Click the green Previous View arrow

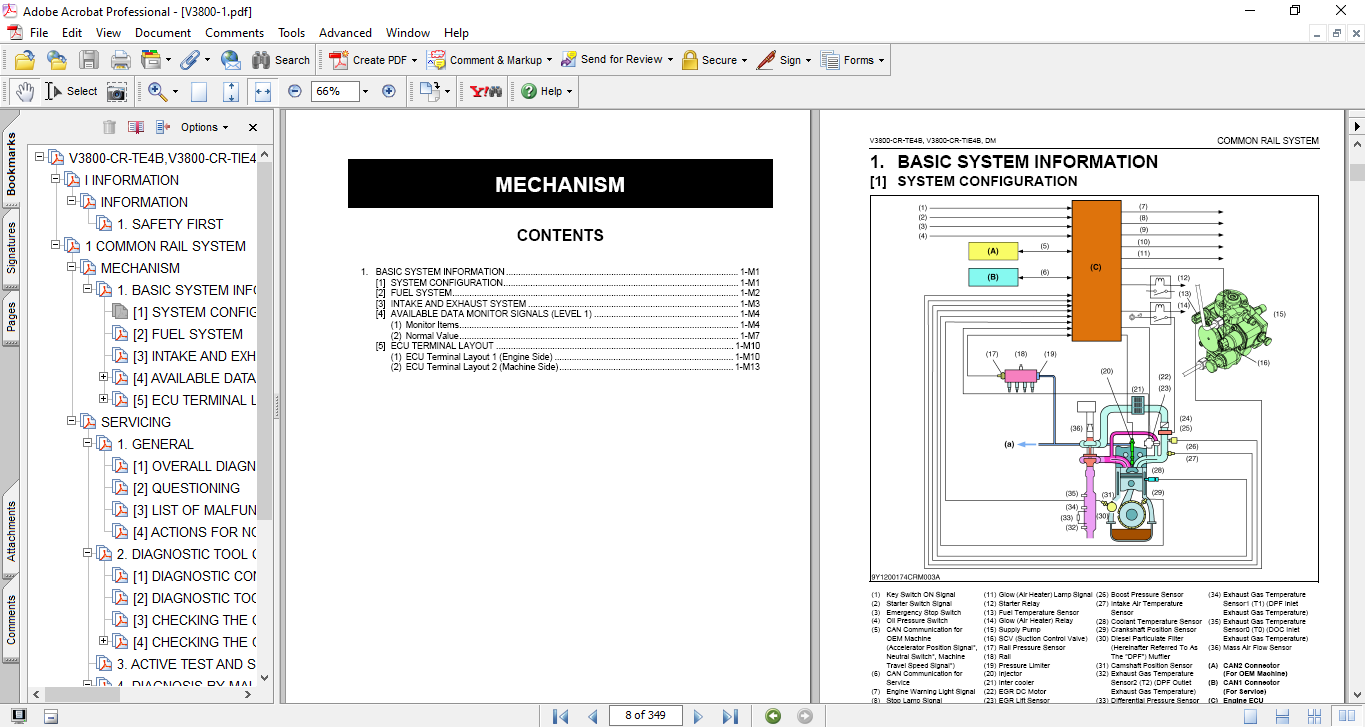(x=772, y=716)
